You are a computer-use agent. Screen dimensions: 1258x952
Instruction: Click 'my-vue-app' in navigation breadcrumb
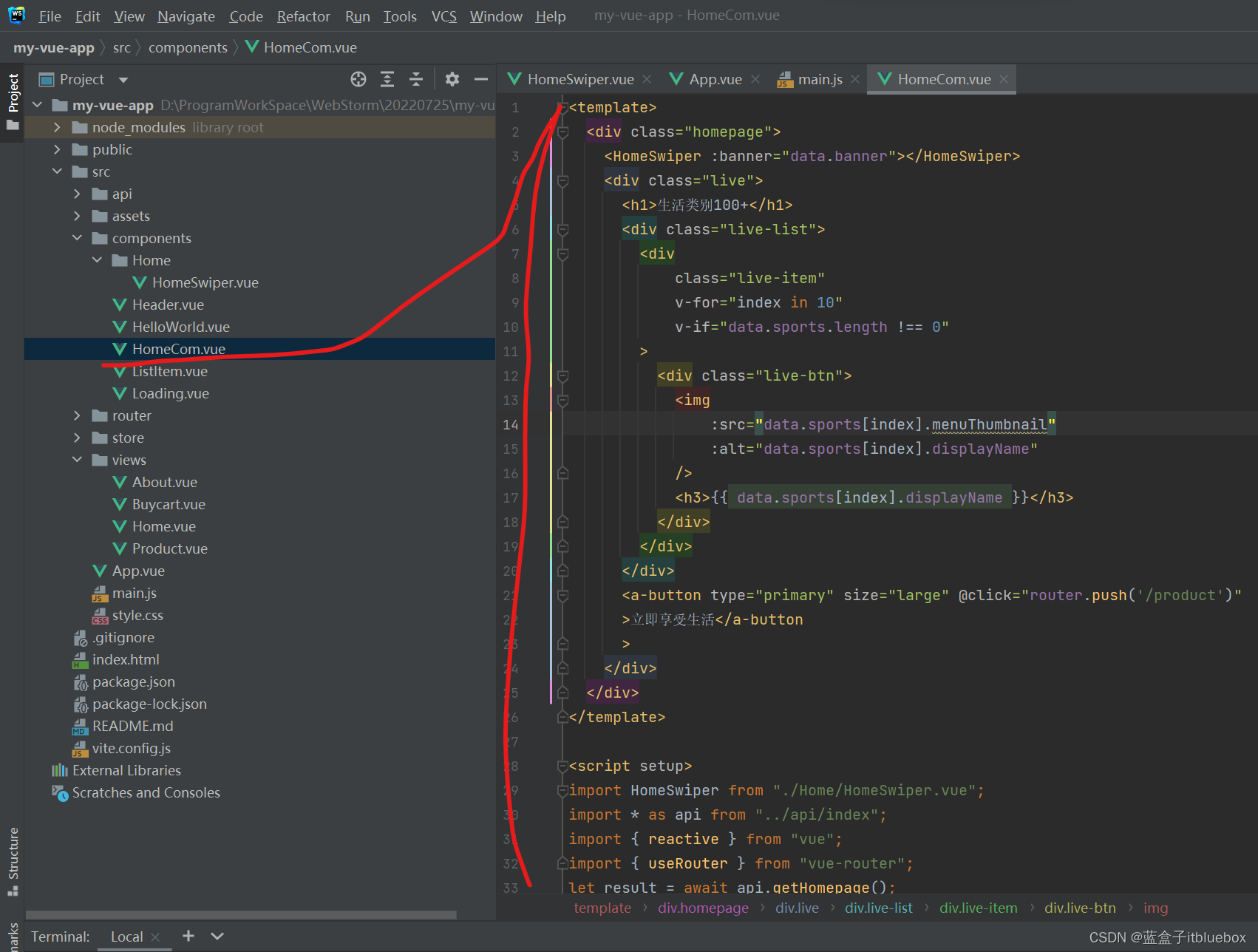click(54, 47)
